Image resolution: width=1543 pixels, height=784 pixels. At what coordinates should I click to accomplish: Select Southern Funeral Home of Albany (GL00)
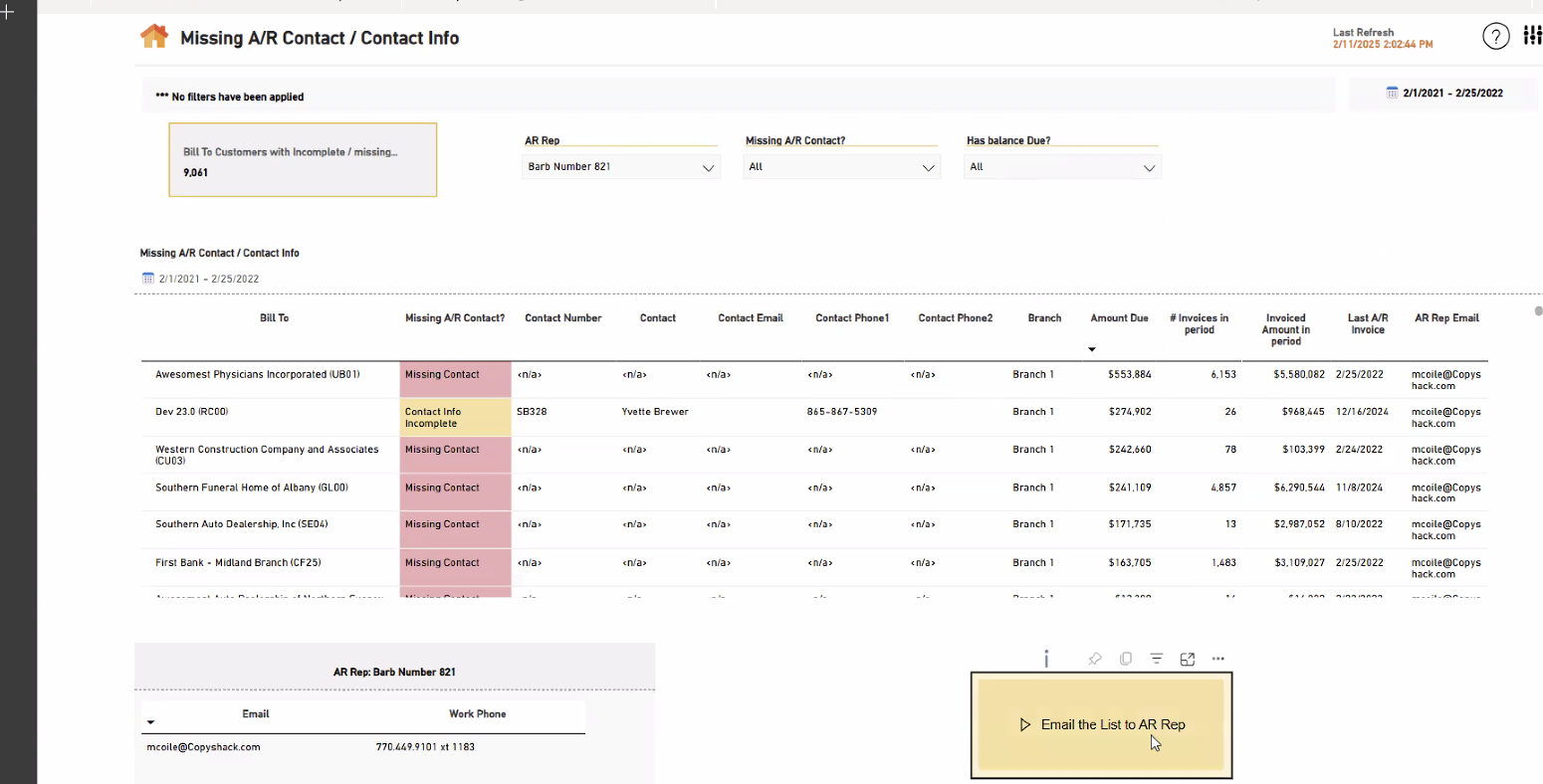pos(252,488)
